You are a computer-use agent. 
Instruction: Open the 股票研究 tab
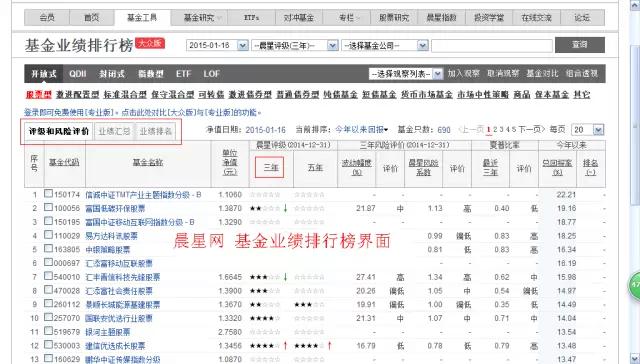(x=394, y=18)
